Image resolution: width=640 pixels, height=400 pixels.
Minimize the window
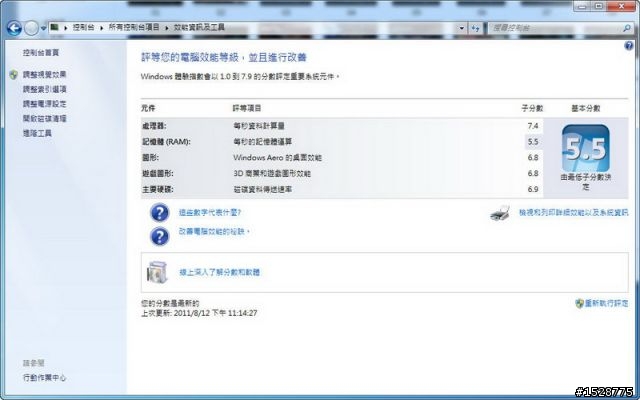(x=582, y=6)
